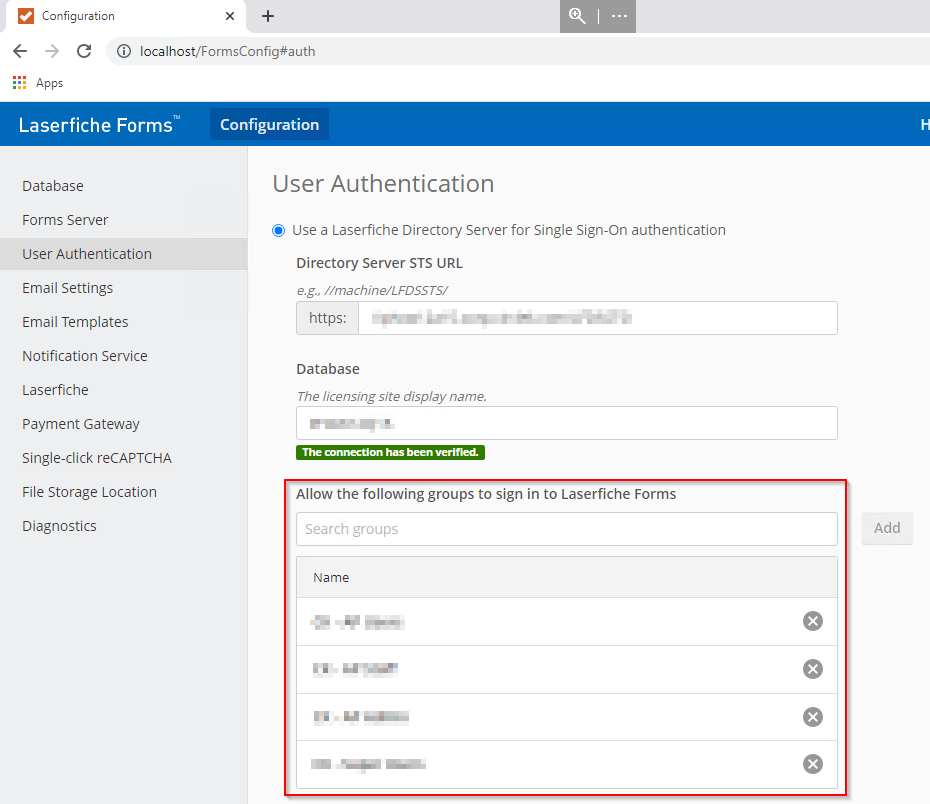Open the Diagnostics page

(123, 526)
